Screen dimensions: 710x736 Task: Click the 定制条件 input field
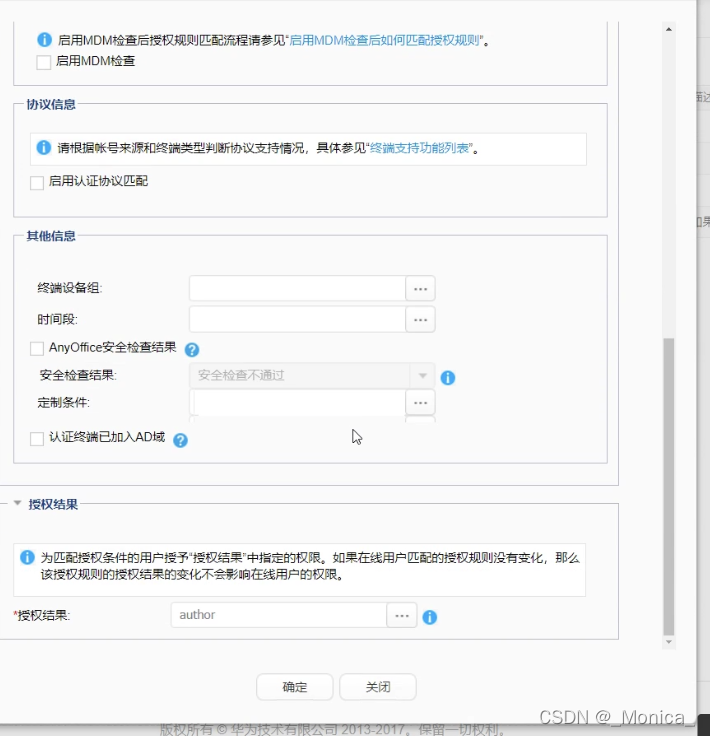tap(298, 402)
